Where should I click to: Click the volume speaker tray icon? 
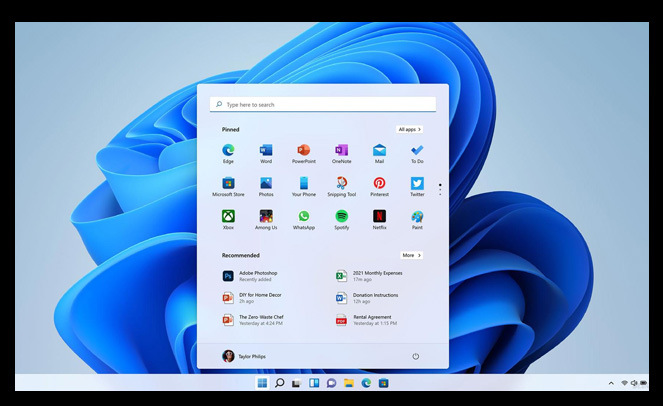634,383
